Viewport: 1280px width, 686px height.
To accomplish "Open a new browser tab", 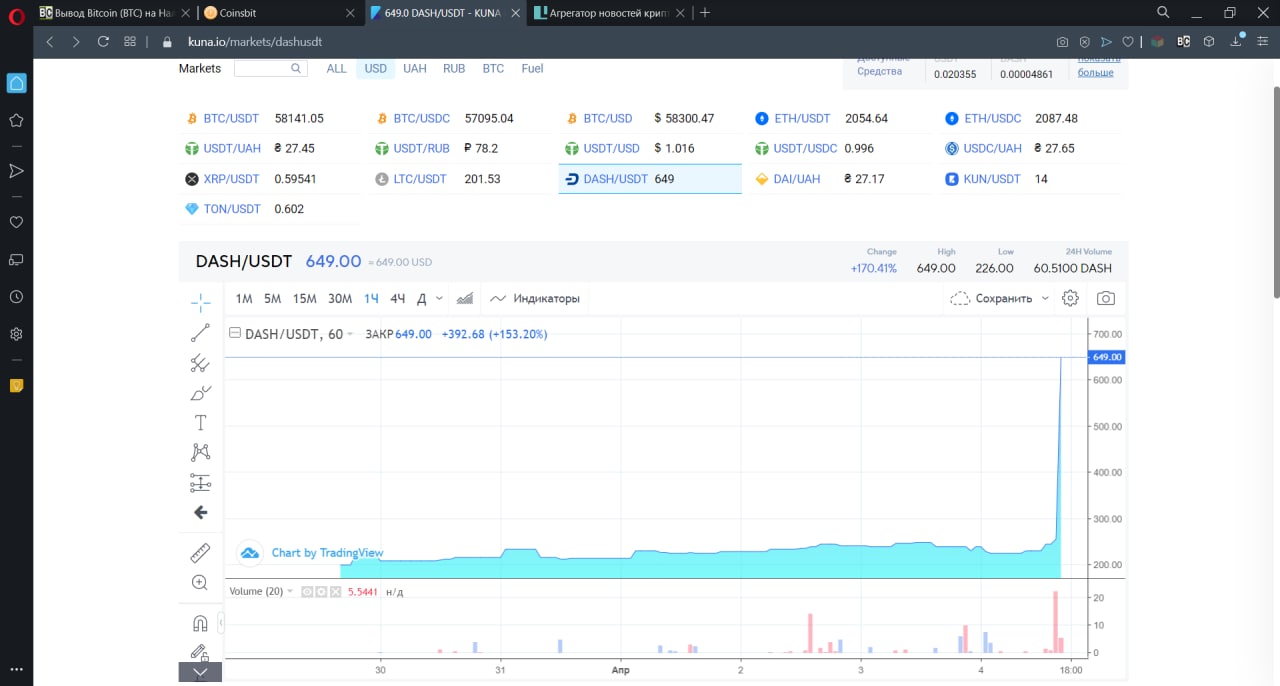I will click(705, 12).
